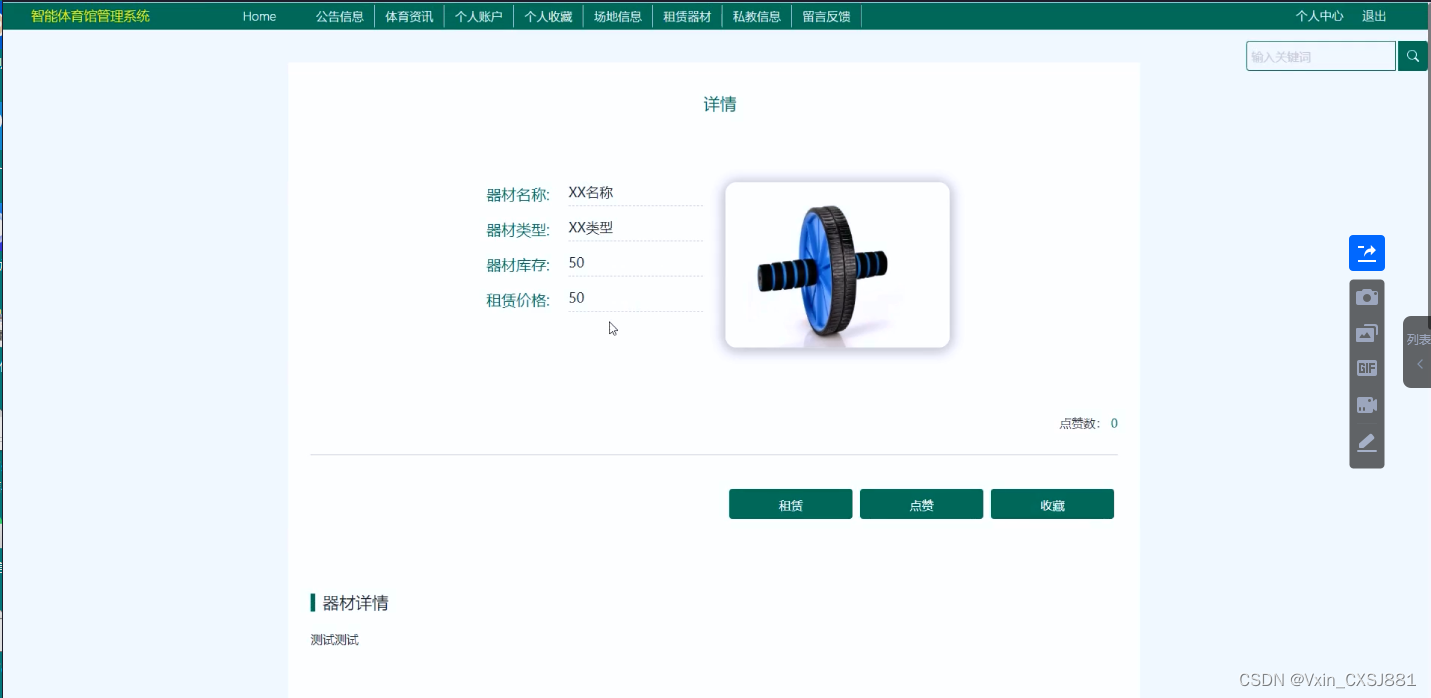Click the 详情 page heading
Screen dimensions: 1431x698
coord(720,104)
